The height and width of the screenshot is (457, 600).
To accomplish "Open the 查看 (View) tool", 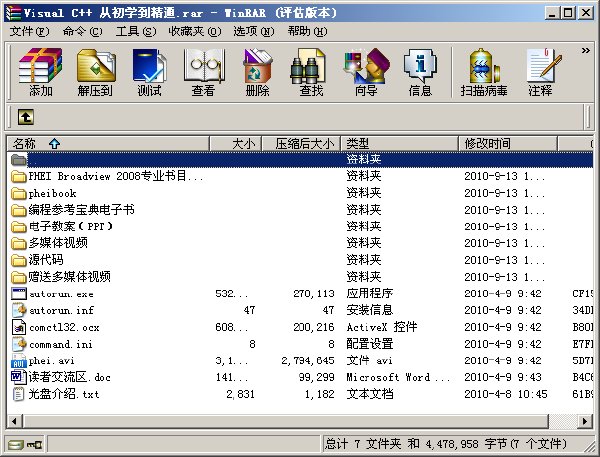I will [x=204, y=72].
